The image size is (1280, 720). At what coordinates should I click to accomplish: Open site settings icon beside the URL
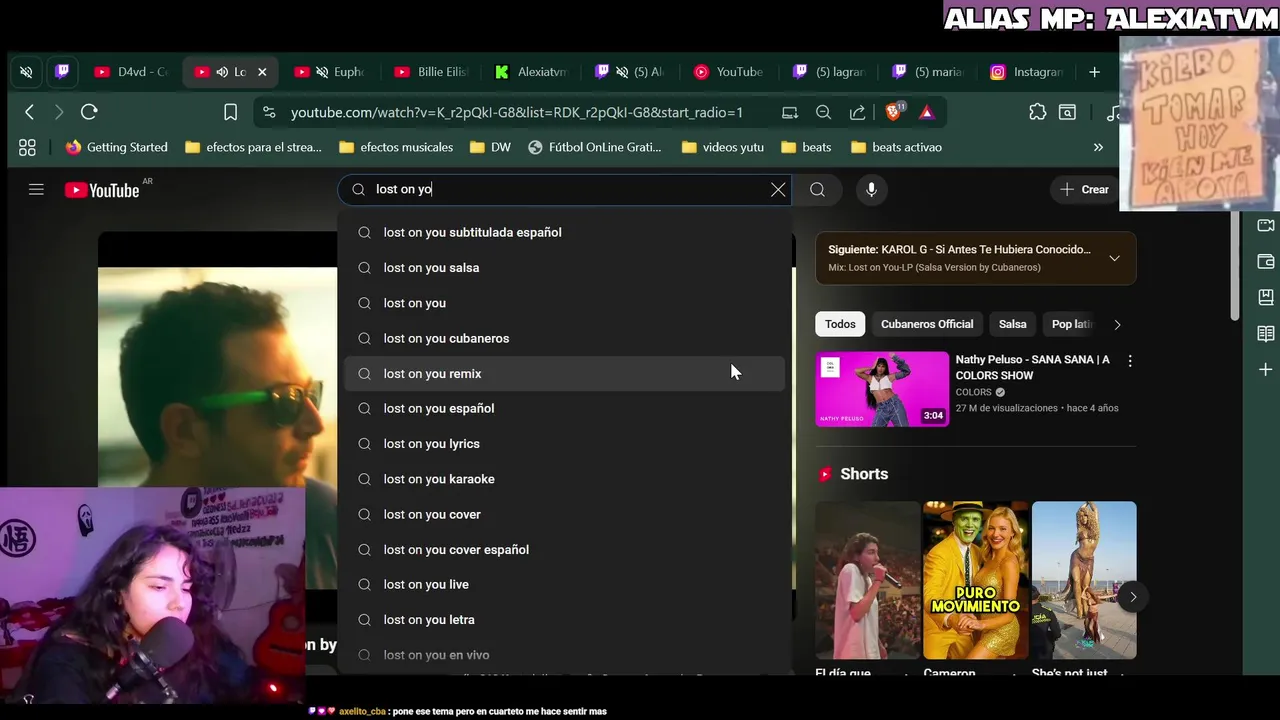pyautogui.click(x=268, y=112)
